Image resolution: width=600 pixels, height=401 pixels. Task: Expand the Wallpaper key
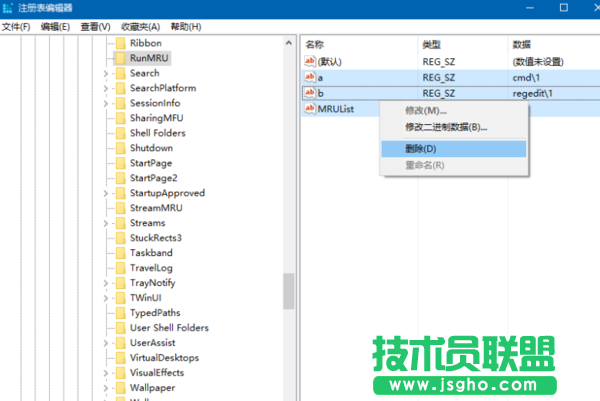tap(106, 388)
